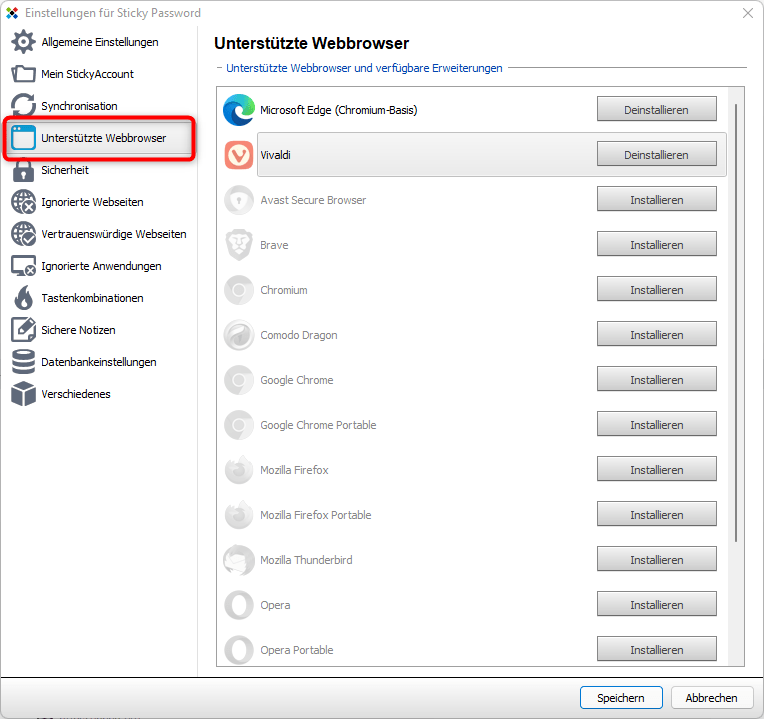764x719 pixels.
Task: Click the Vivaldi row label
Action: (275, 155)
